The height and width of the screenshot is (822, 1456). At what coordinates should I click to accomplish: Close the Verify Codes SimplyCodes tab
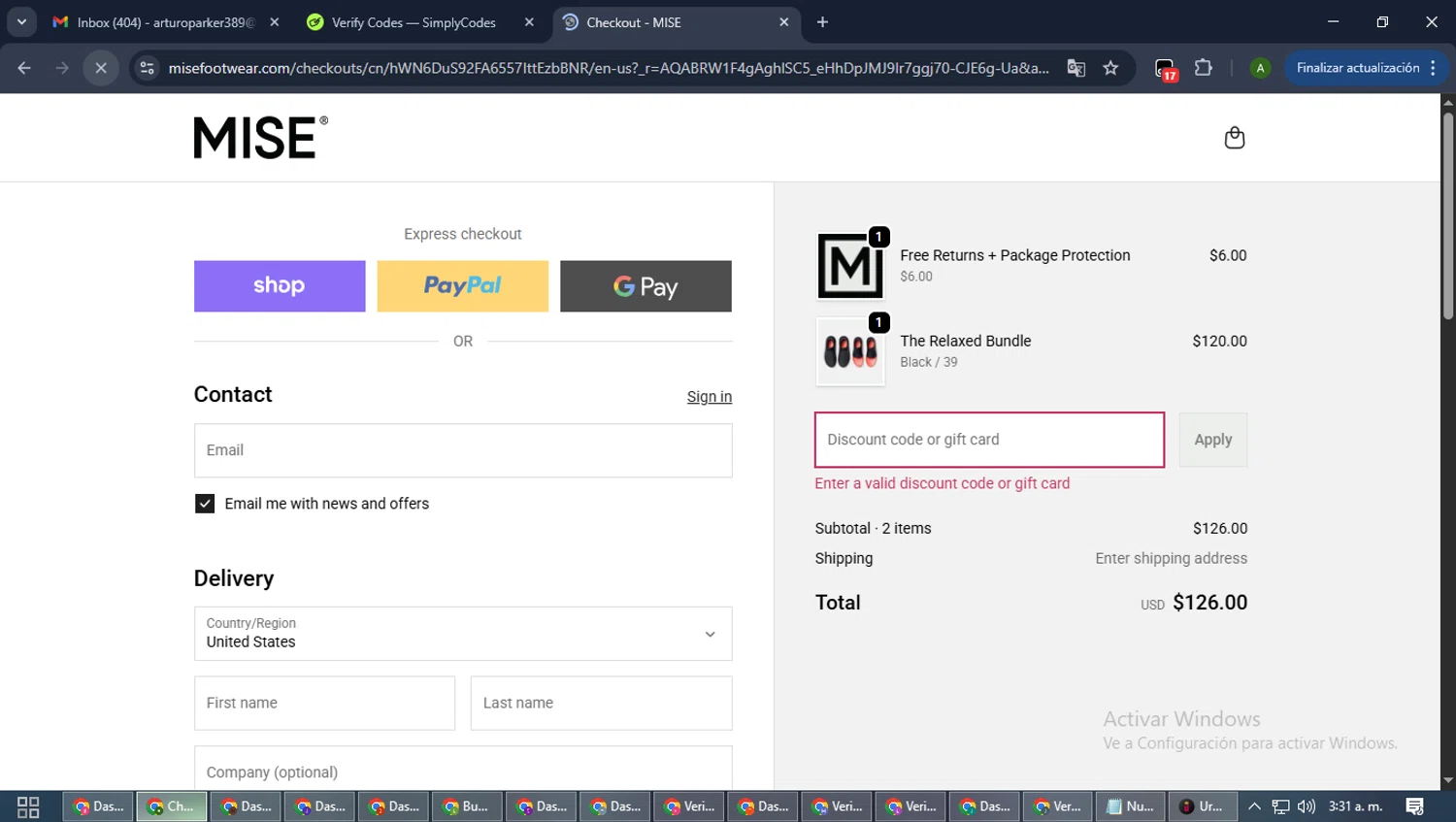click(529, 22)
